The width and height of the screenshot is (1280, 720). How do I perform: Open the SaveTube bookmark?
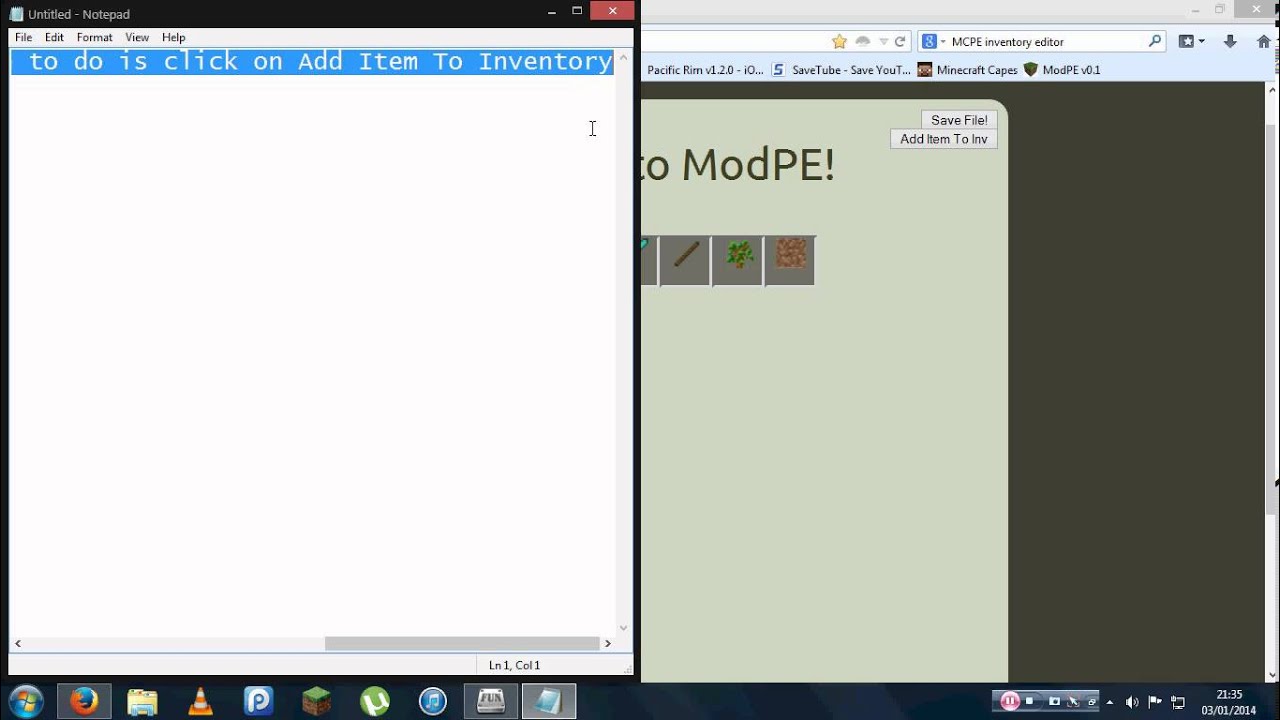pyautogui.click(x=841, y=70)
